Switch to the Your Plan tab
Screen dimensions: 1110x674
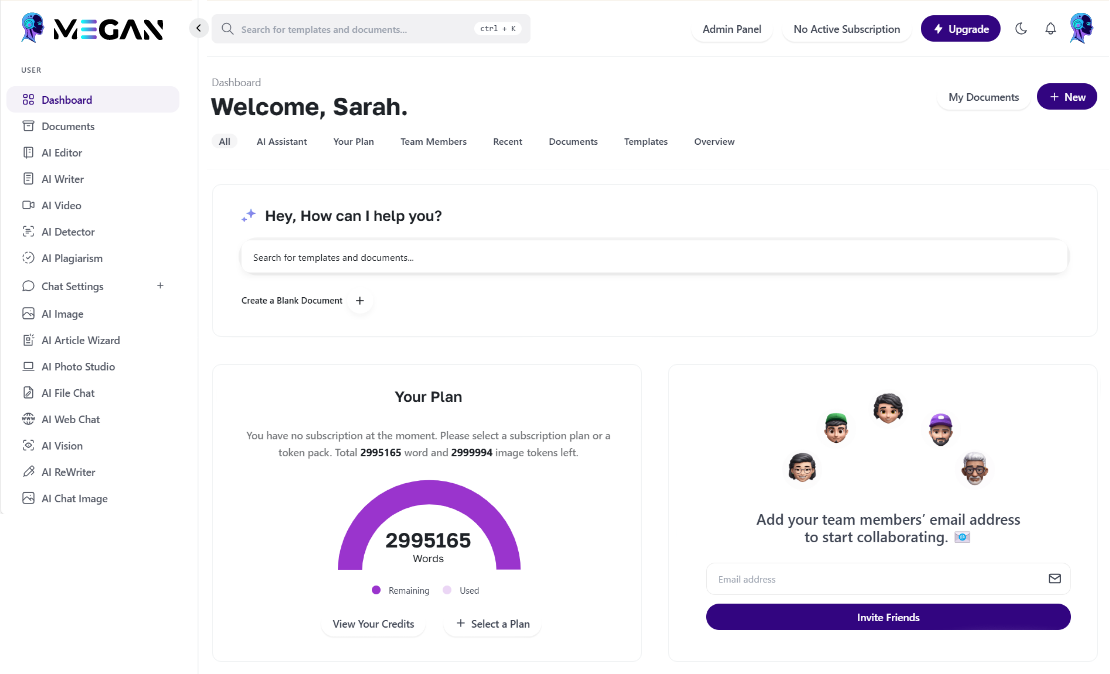(x=353, y=142)
